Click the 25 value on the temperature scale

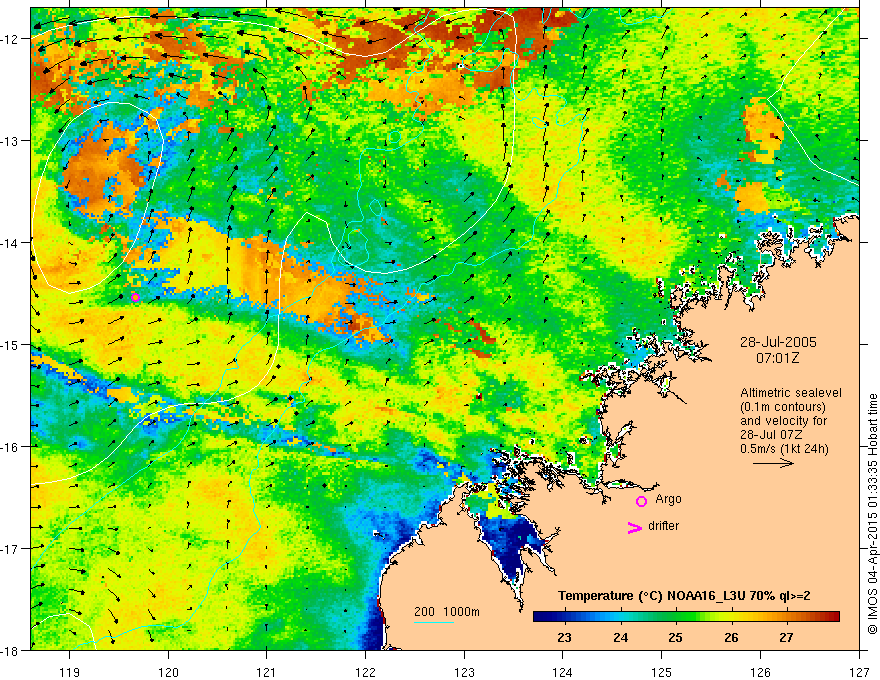click(675, 637)
